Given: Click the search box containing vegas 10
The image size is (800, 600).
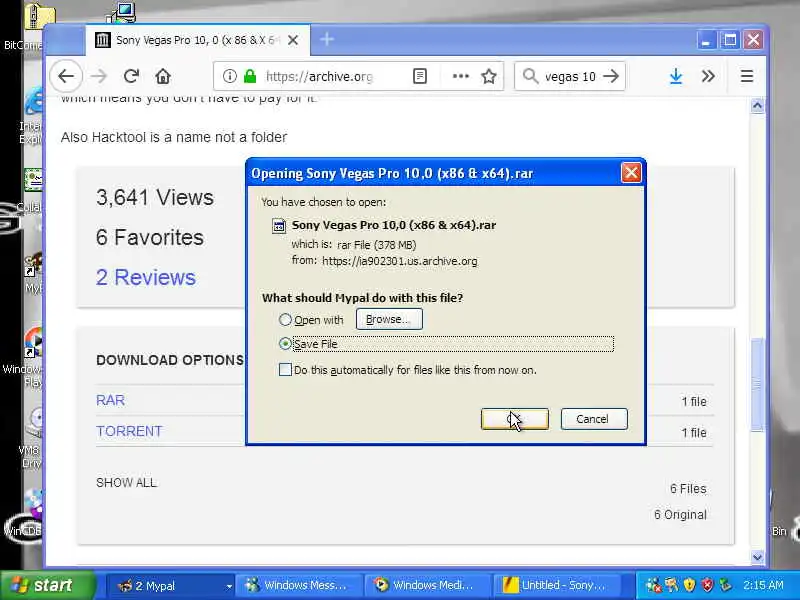Looking at the screenshot, I should (x=570, y=77).
